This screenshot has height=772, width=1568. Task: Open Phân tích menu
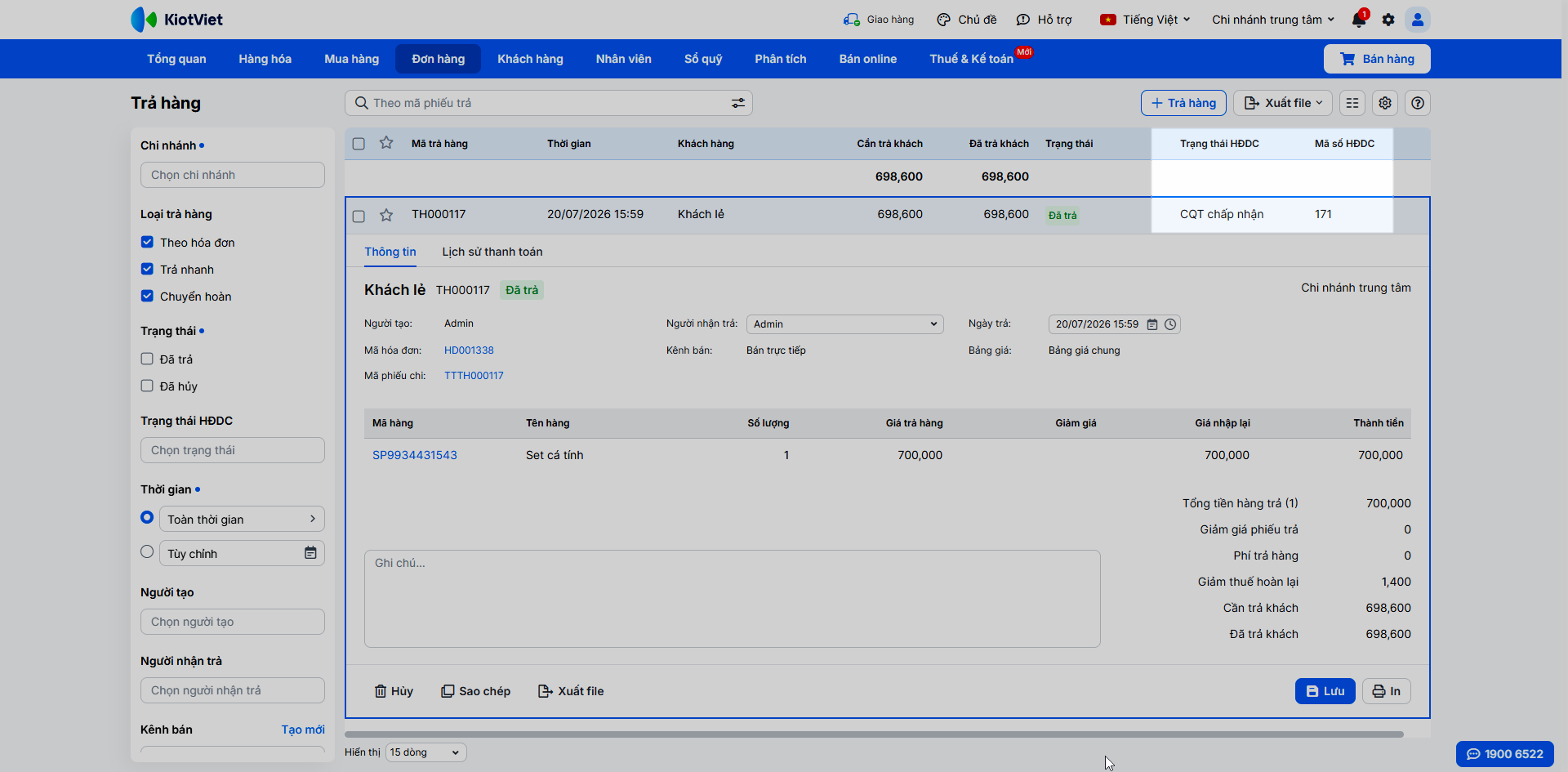pyautogui.click(x=781, y=59)
